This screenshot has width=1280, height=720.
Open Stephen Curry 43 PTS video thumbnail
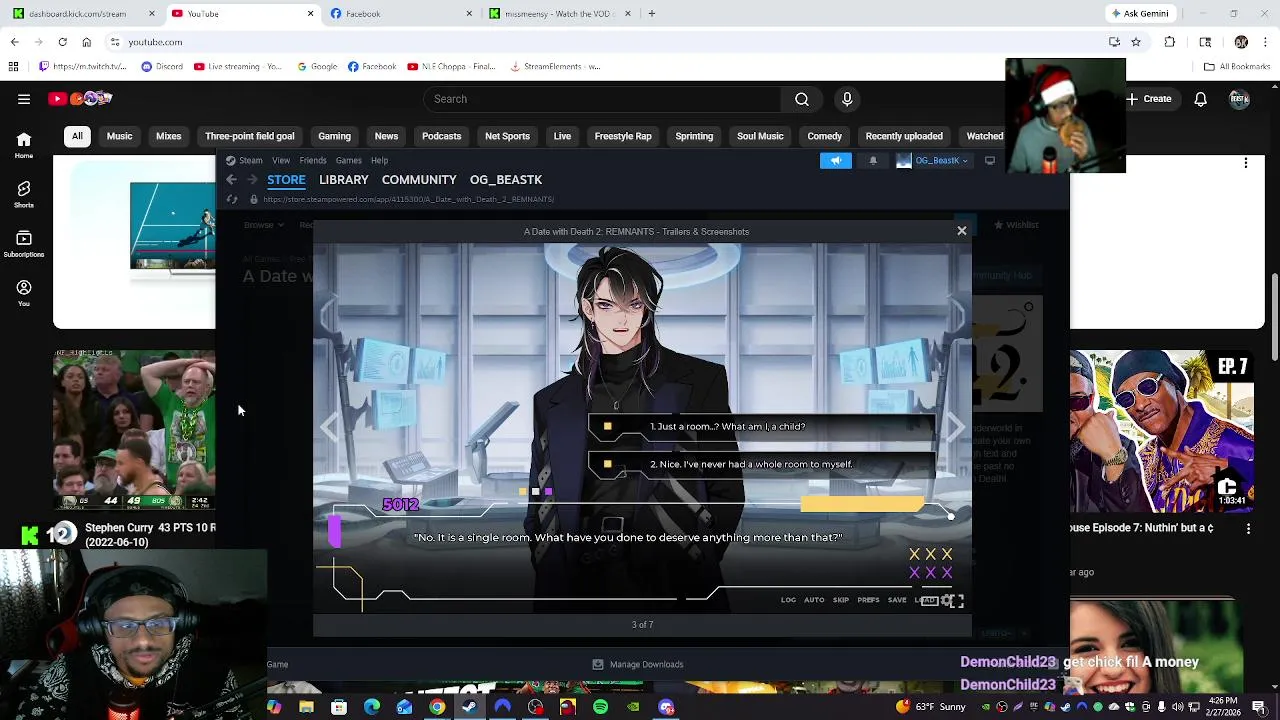tap(134, 431)
